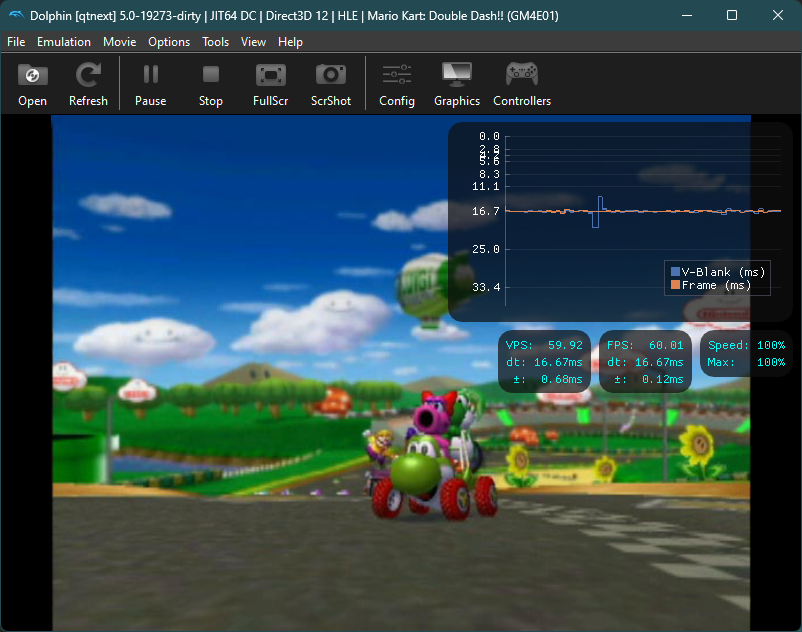The width and height of the screenshot is (802, 632).
Task: Click the VPS 59.92 readout
Action: (544, 345)
